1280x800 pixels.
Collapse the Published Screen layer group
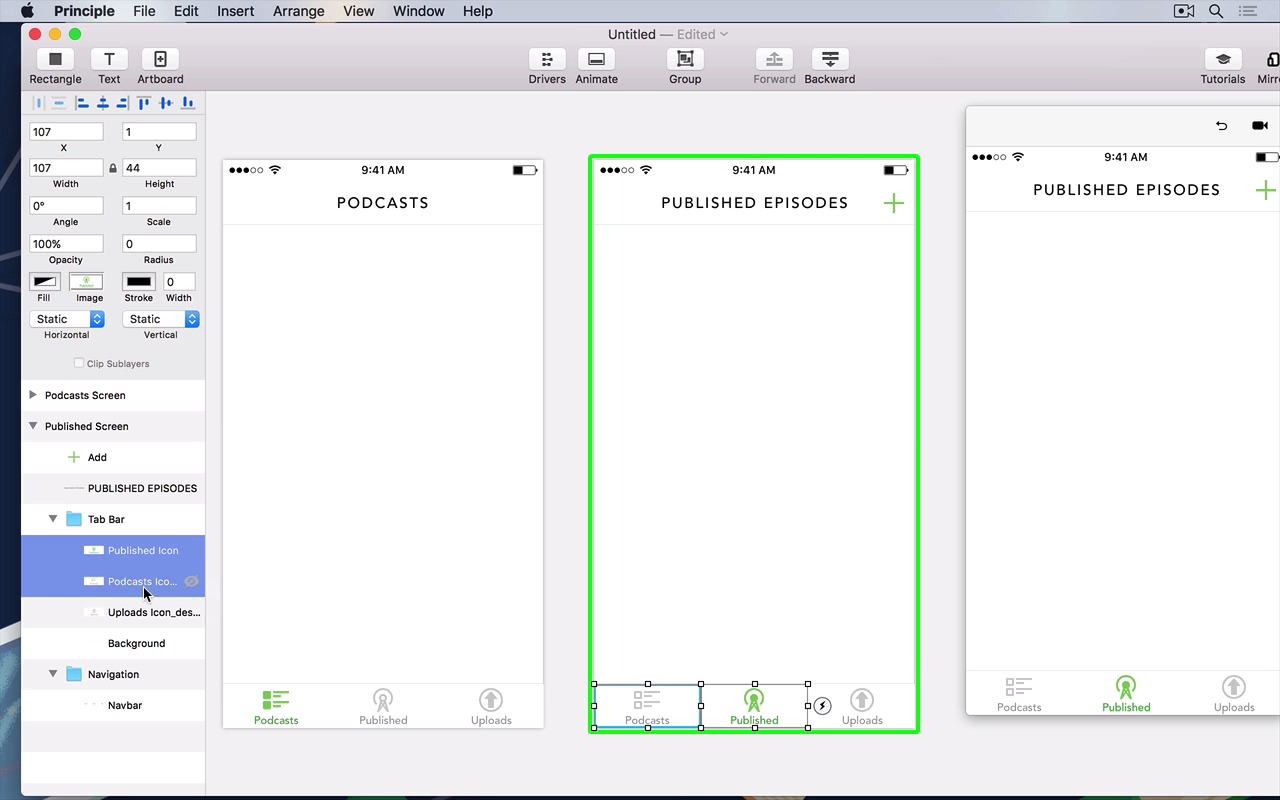point(33,426)
